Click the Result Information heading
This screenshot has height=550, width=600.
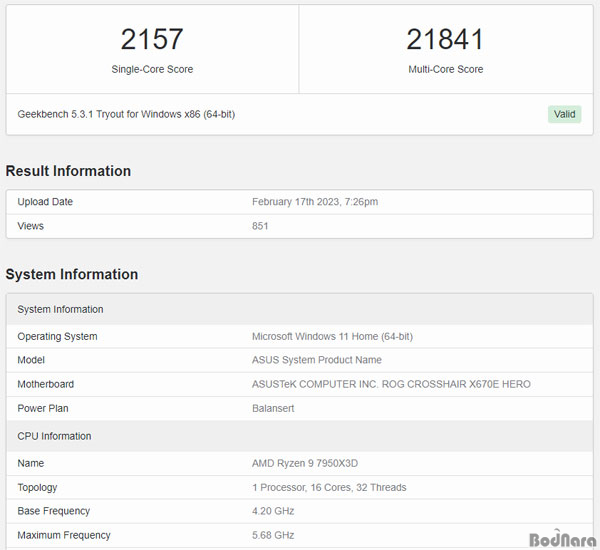point(68,171)
